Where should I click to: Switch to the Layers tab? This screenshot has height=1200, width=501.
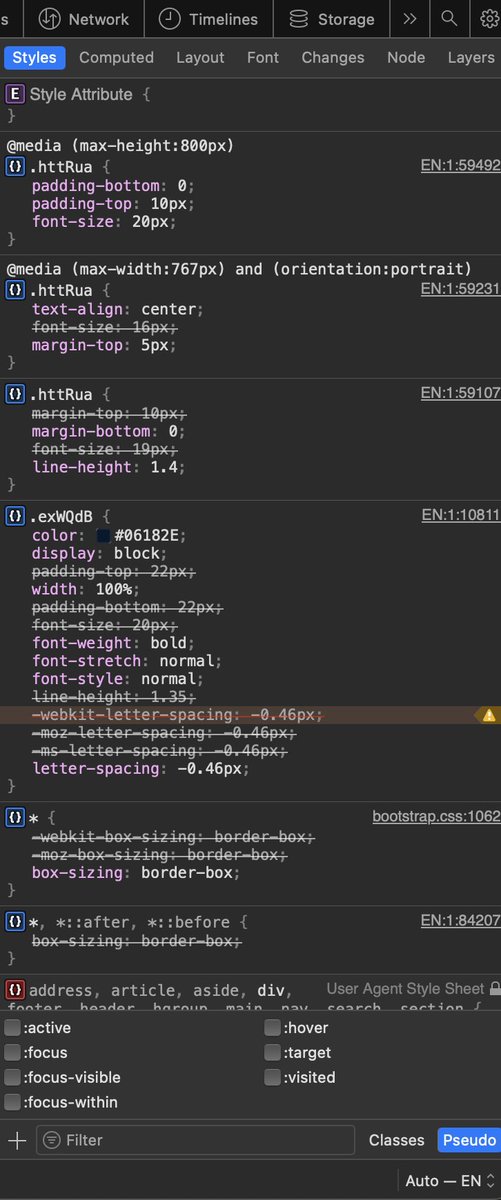[471, 57]
